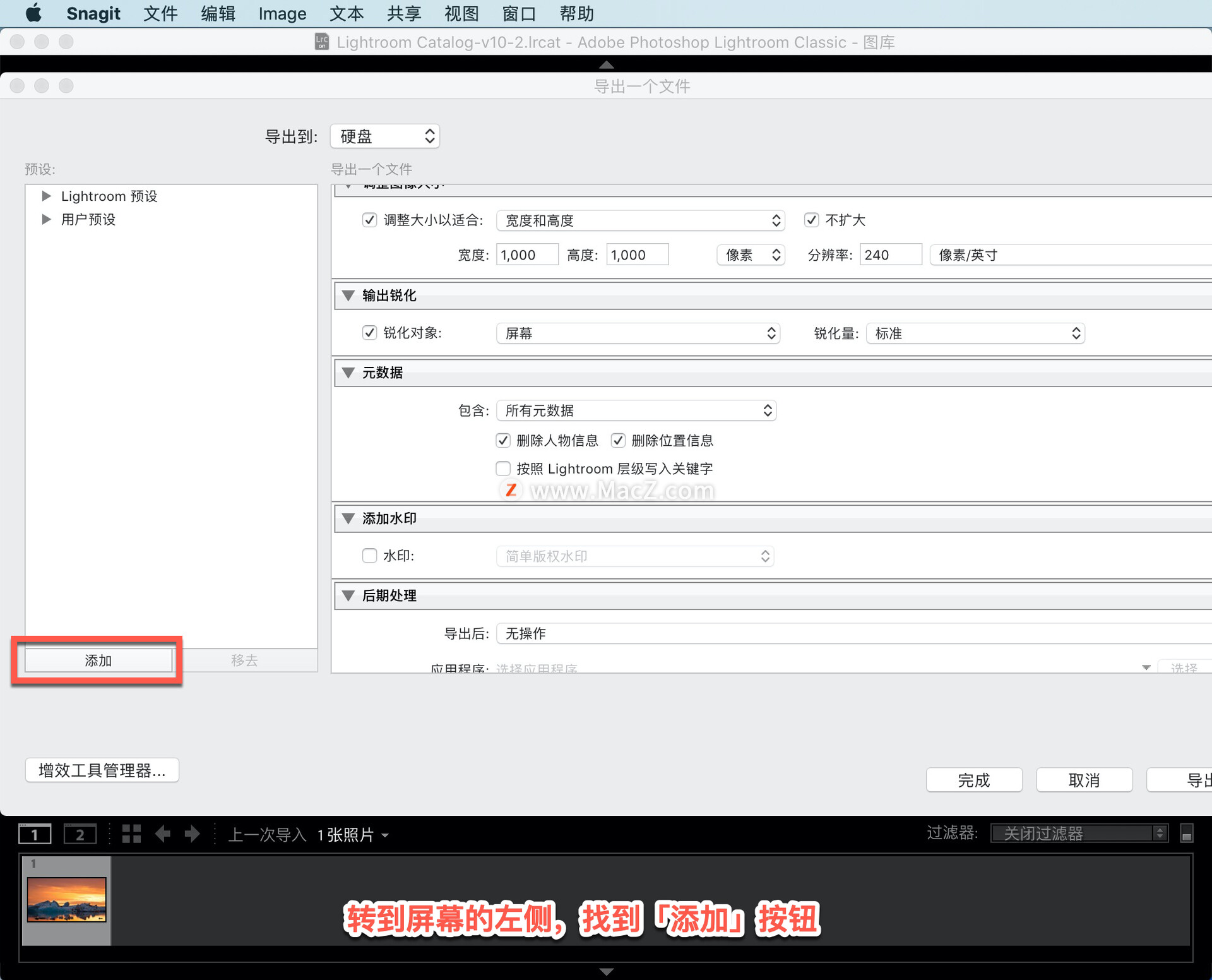The height and width of the screenshot is (980, 1212).
Task: Click the 导出 button
Action: tap(1180, 780)
